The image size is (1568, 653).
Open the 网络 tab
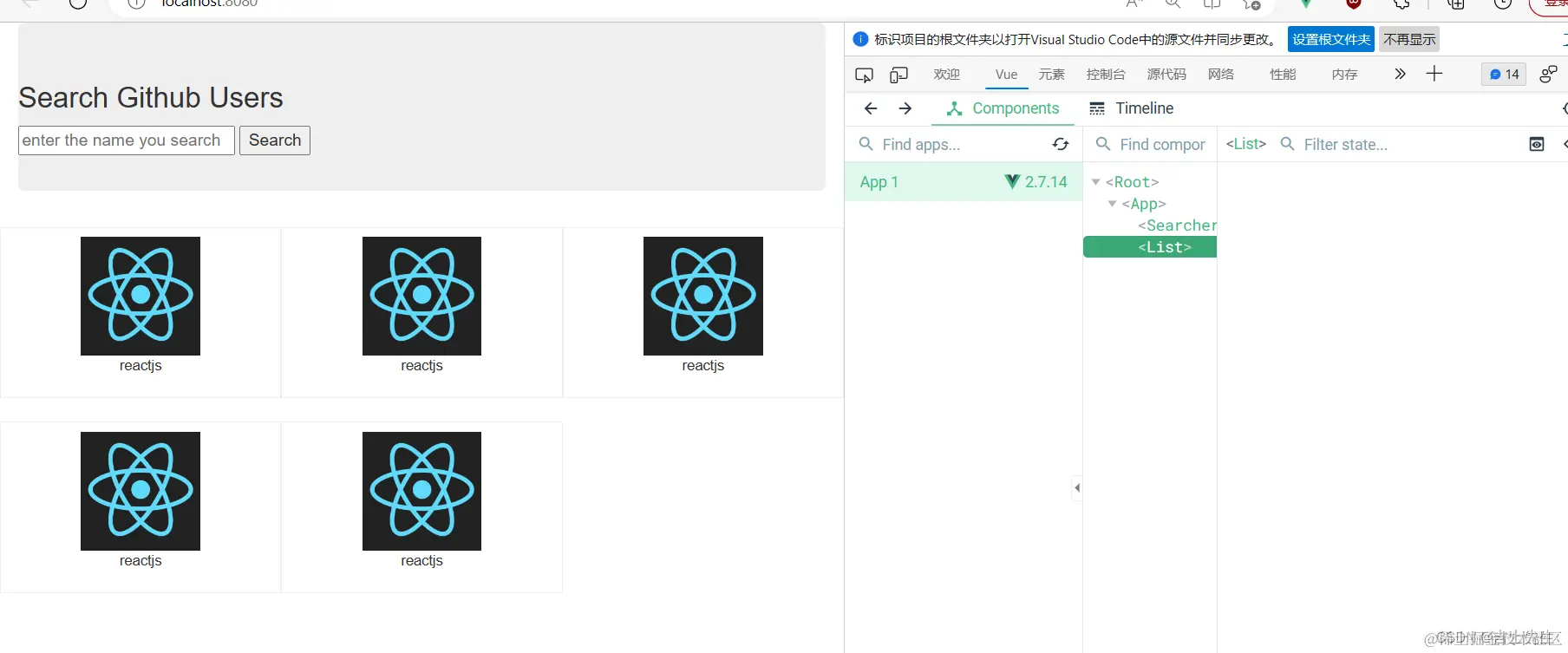click(1220, 75)
